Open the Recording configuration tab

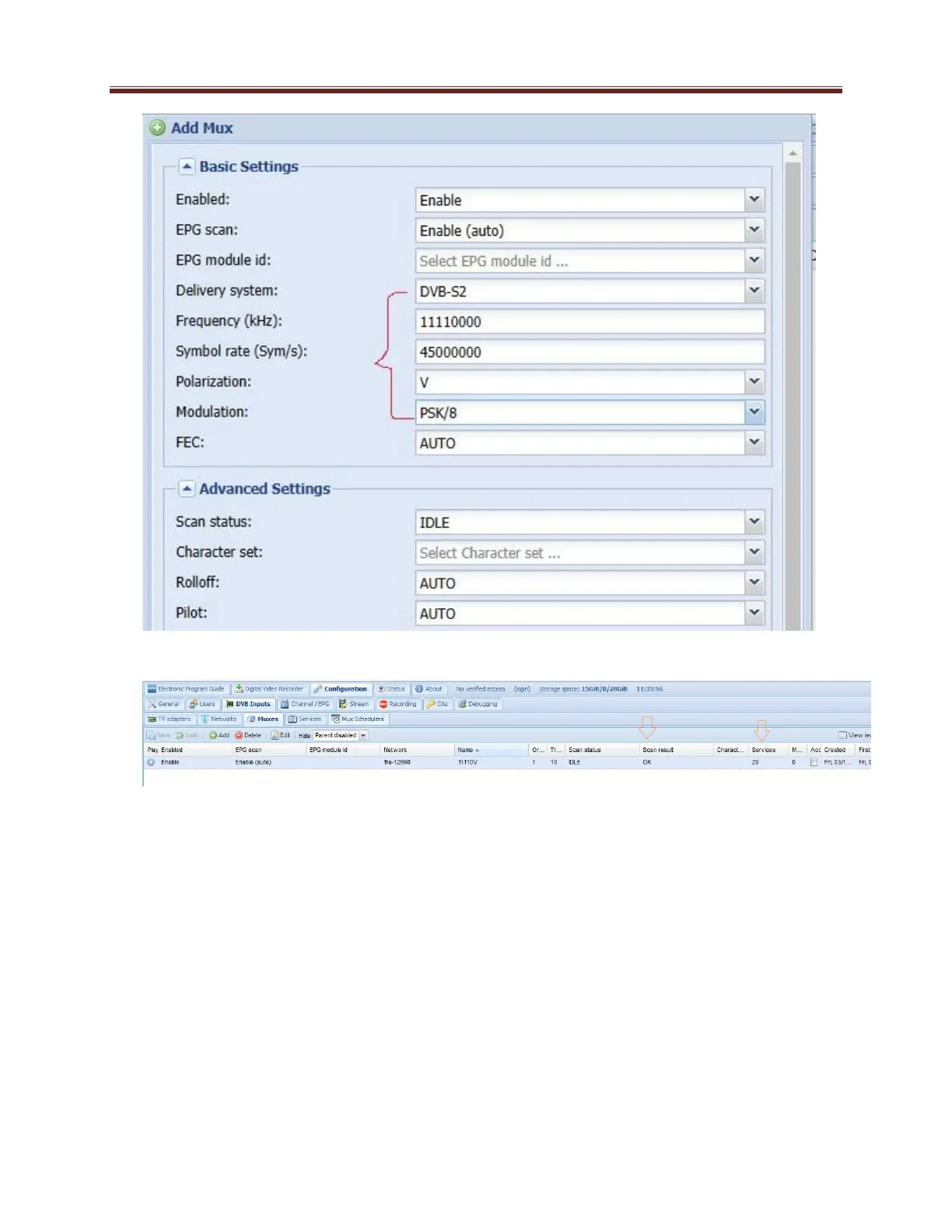[397, 704]
